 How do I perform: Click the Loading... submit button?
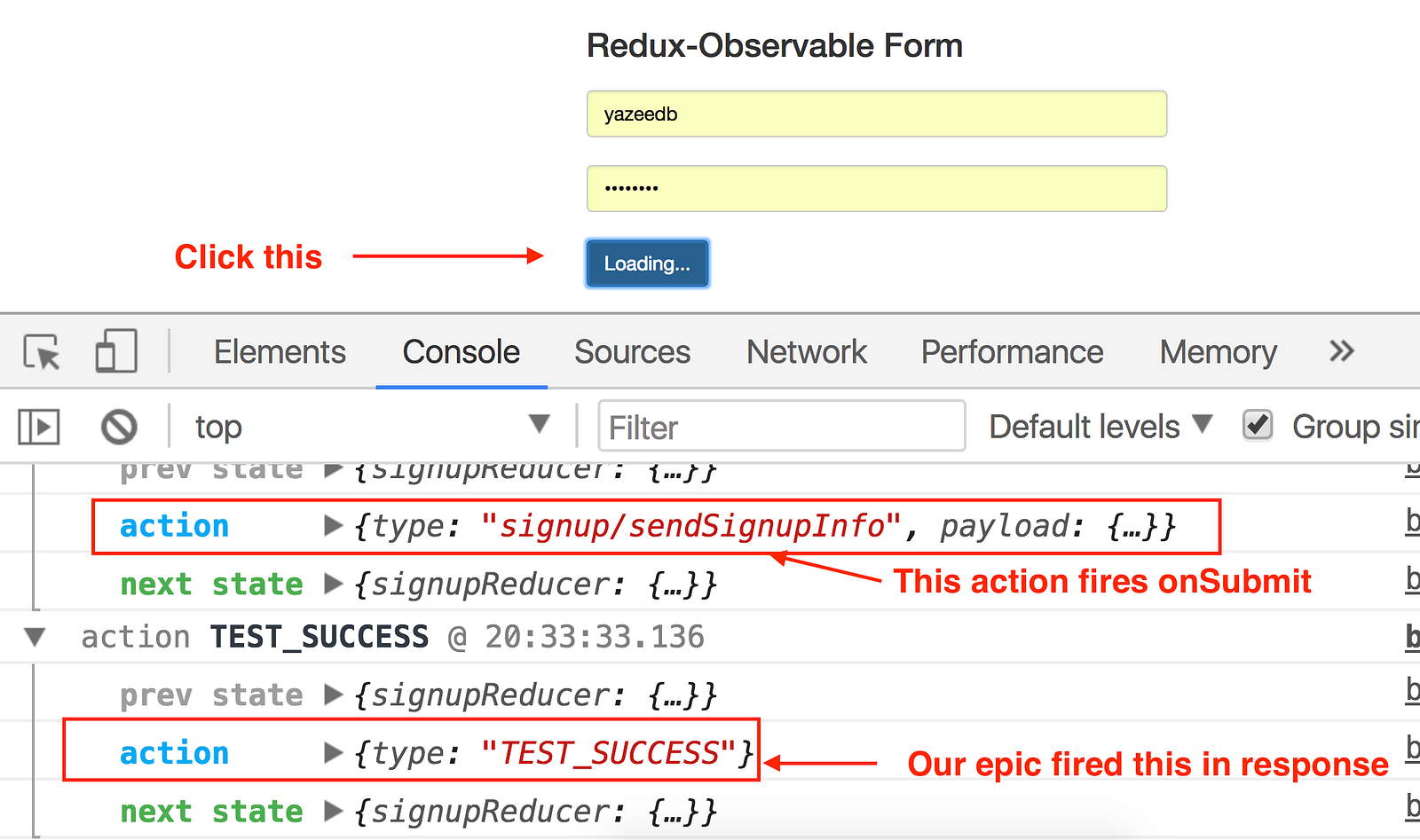tap(647, 263)
